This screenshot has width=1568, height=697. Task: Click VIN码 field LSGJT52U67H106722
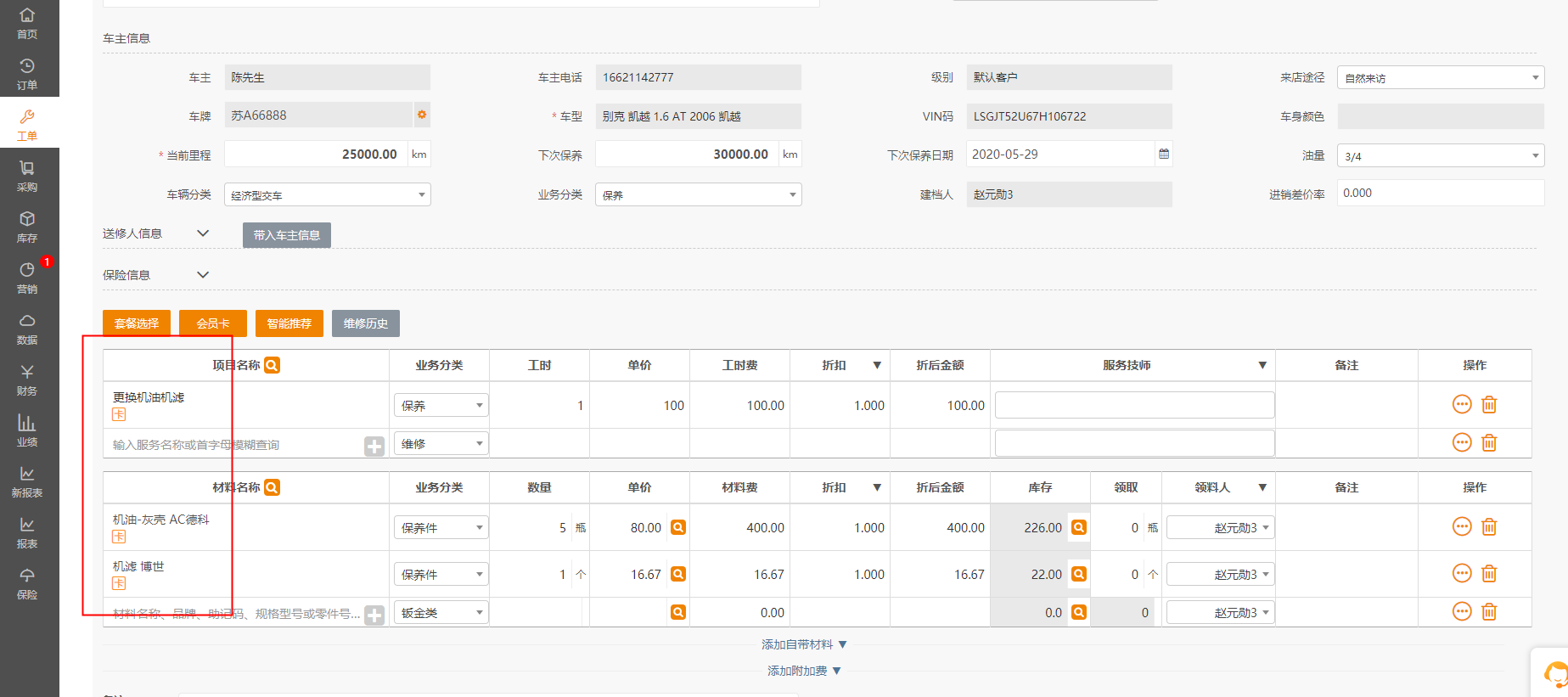tap(1070, 116)
